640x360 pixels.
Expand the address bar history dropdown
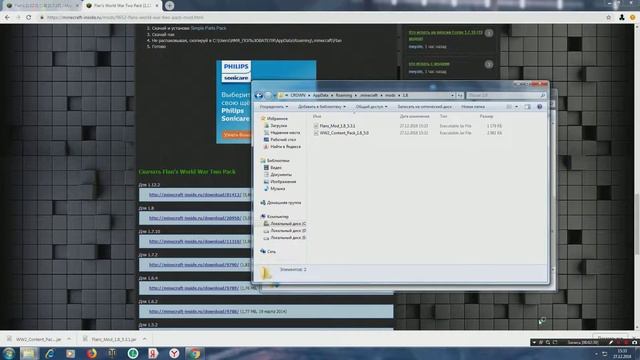click(x=452, y=95)
